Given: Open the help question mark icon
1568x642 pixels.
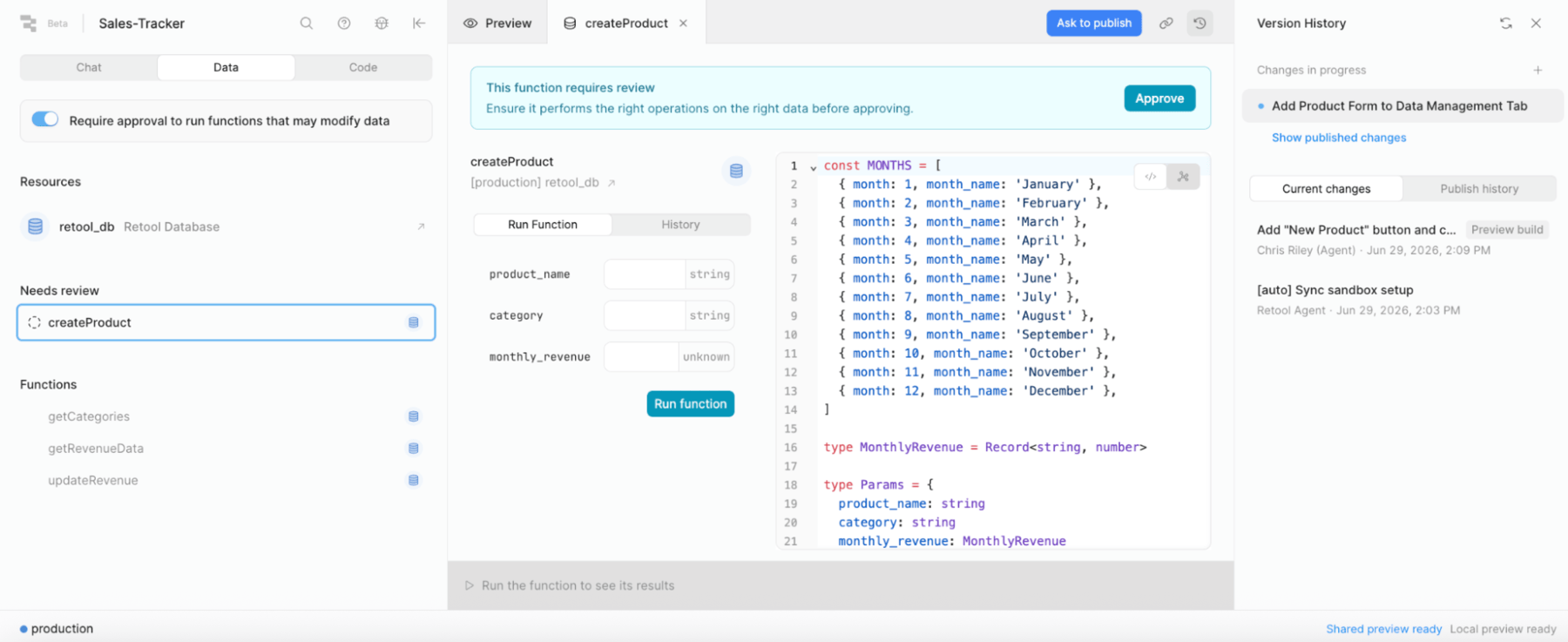Looking at the screenshot, I should (344, 24).
